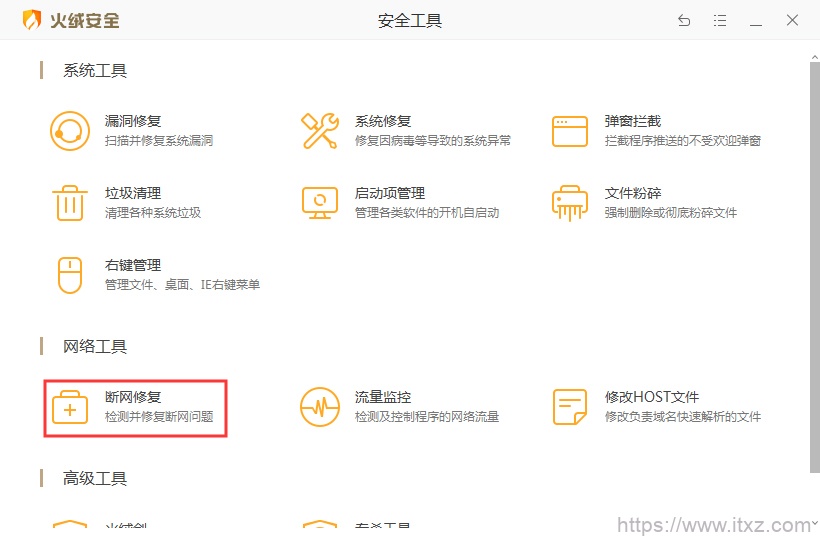Click description 管理各类软件的开机自启动

[427, 213]
